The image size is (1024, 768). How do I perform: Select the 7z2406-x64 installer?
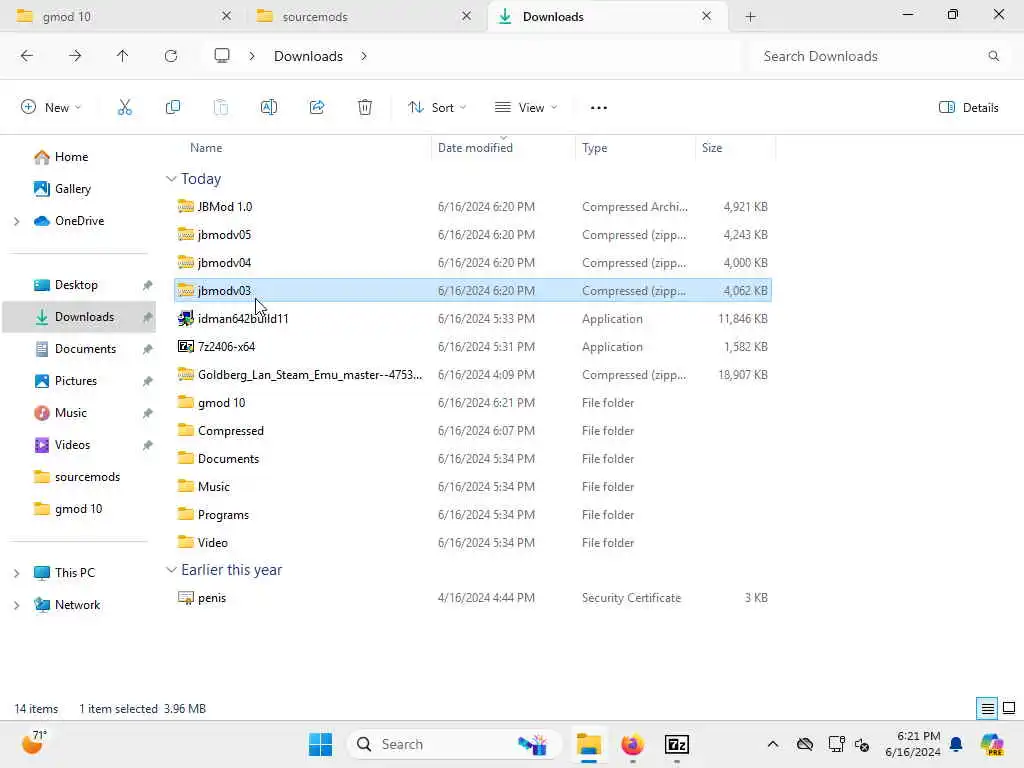coord(473,347)
